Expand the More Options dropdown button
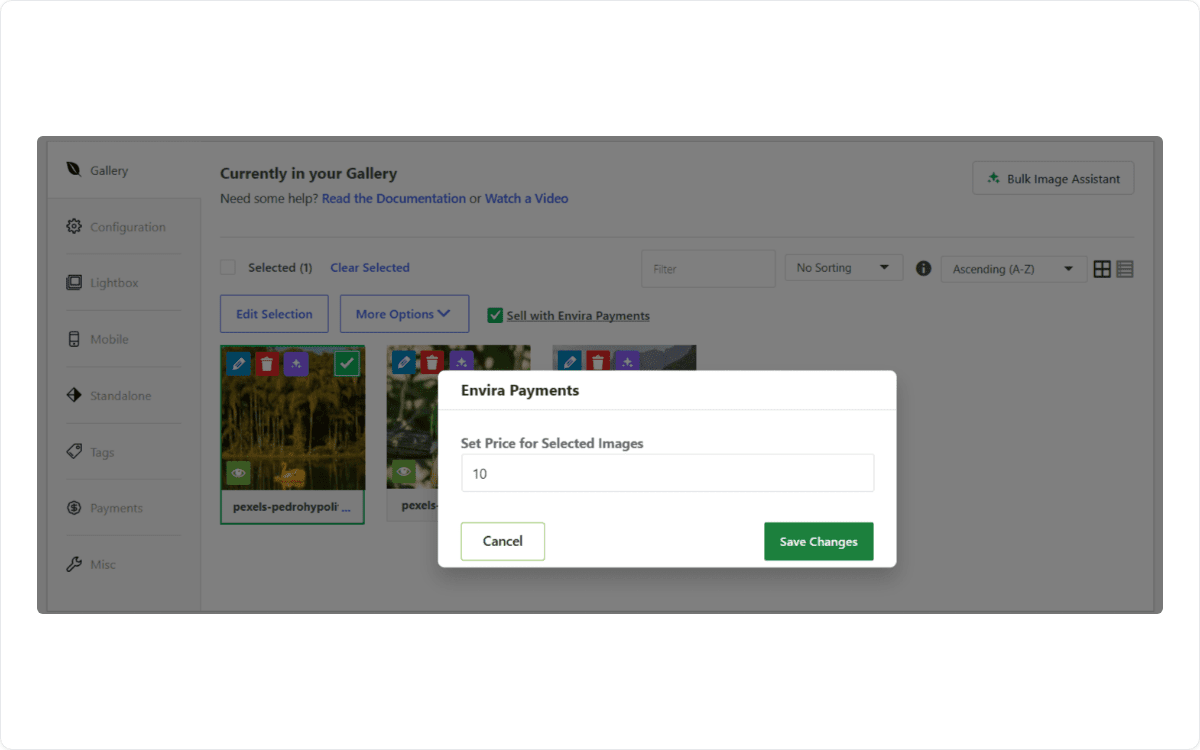The height and width of the screenshot is (750, 1200). (x=404, y=314)
